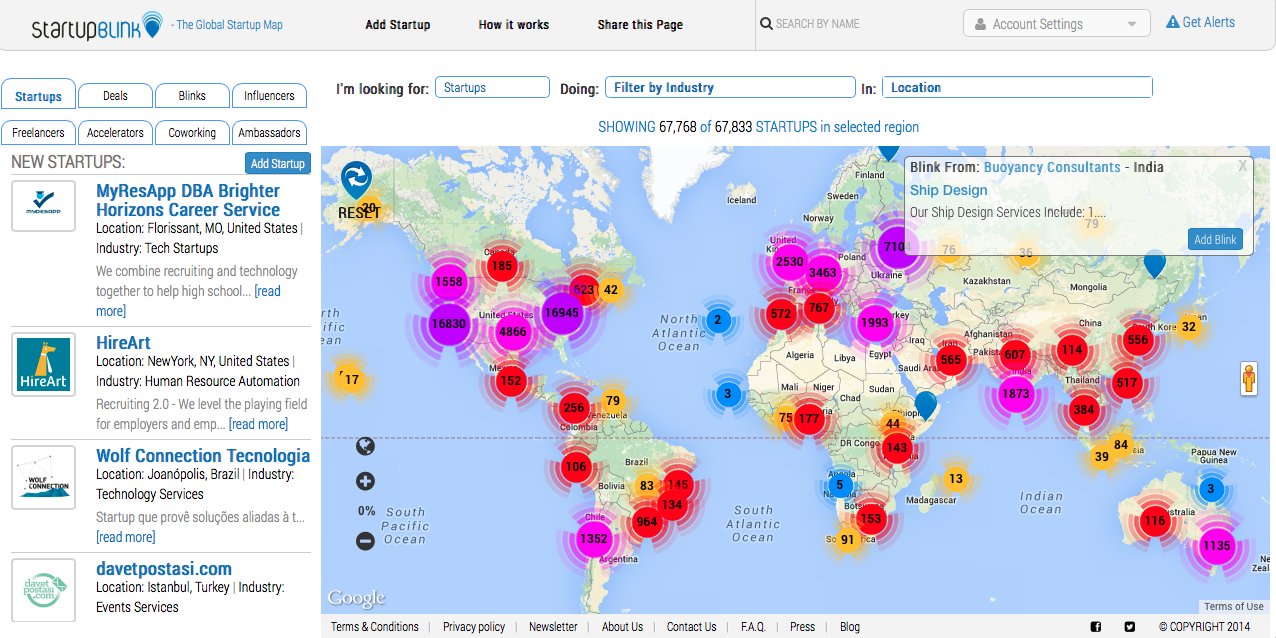The height and width of the screenshot is (638, 1276).
Task: Open the Twitter icon in footer
Action: click(1129, 627)
